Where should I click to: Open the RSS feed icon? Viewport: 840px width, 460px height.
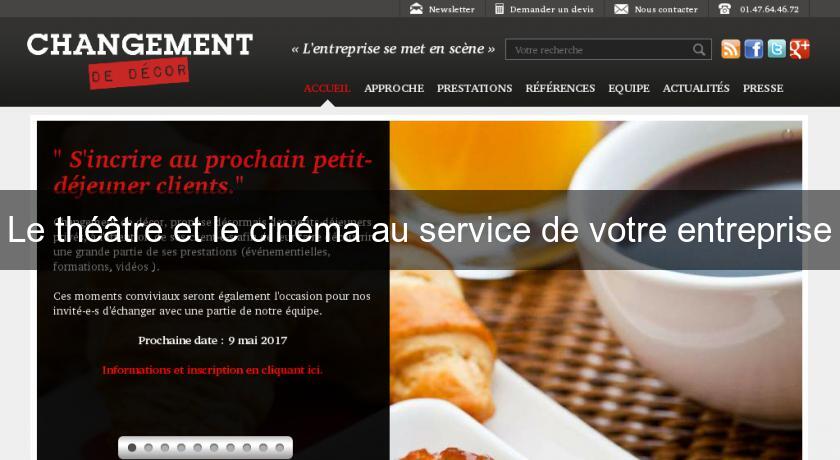tap(731, 49)
